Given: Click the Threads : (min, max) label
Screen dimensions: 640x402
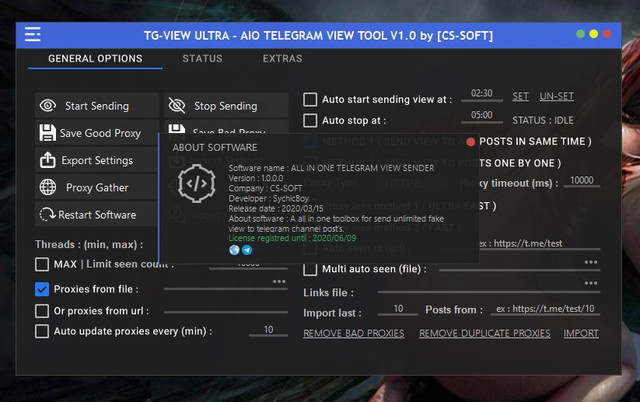Looking at the screenshot, I should coord(89,244).
